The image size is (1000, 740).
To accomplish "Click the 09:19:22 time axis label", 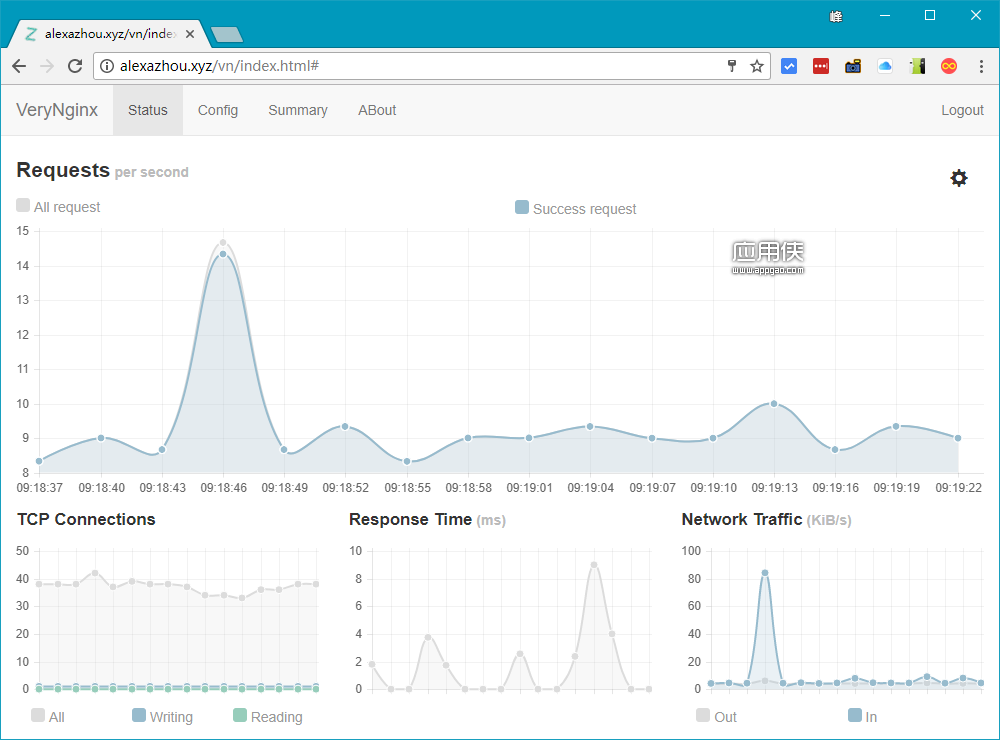I will [959, 487].
